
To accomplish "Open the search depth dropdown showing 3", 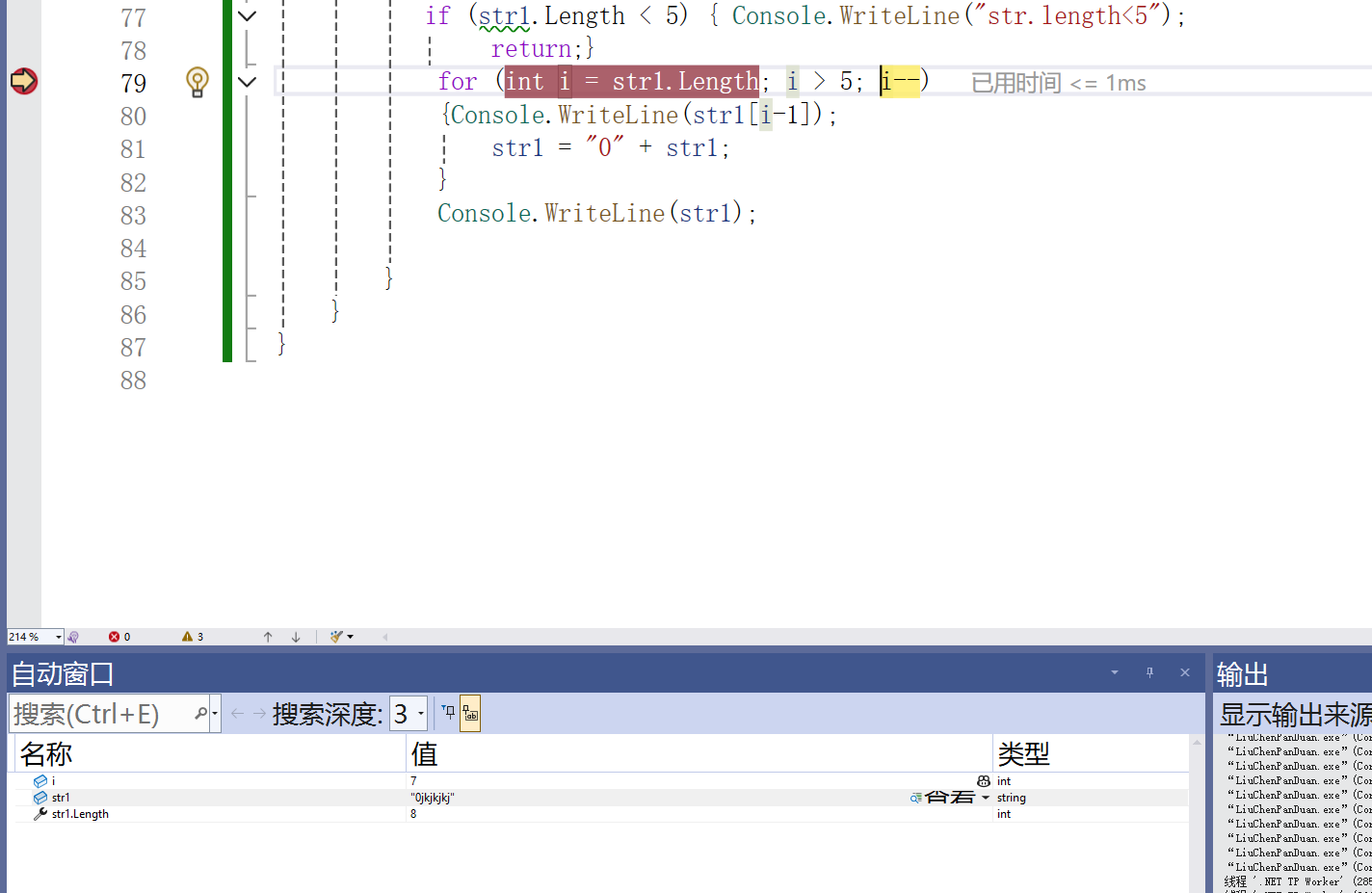I will [409, 714].
